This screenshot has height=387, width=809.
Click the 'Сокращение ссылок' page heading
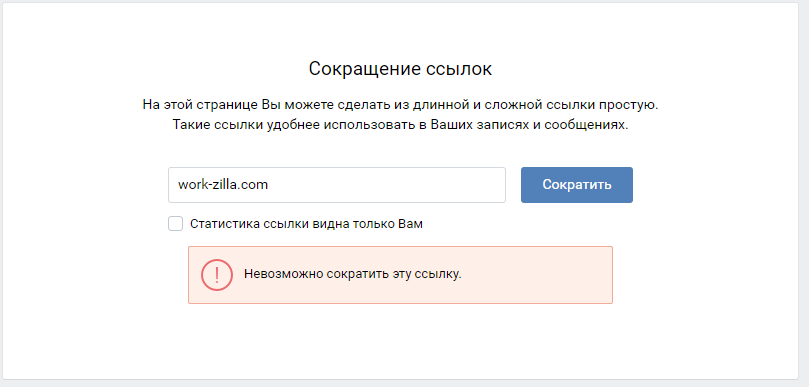(x=400, y=69)
